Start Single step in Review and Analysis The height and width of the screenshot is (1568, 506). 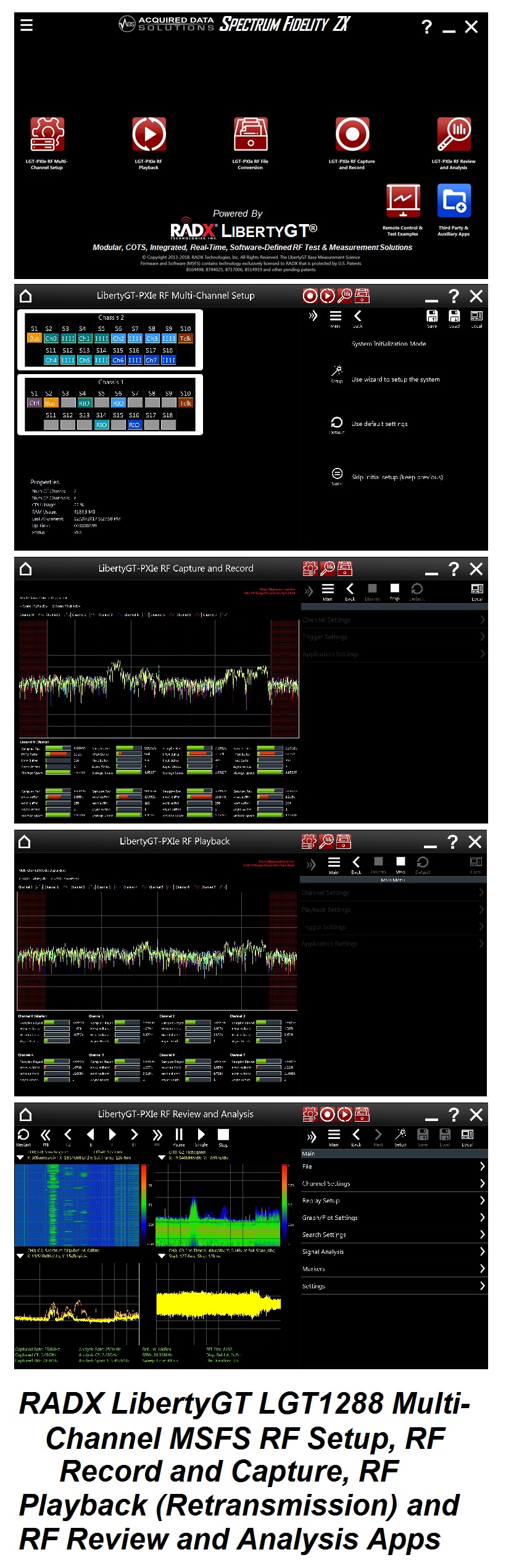point(201,1137)
